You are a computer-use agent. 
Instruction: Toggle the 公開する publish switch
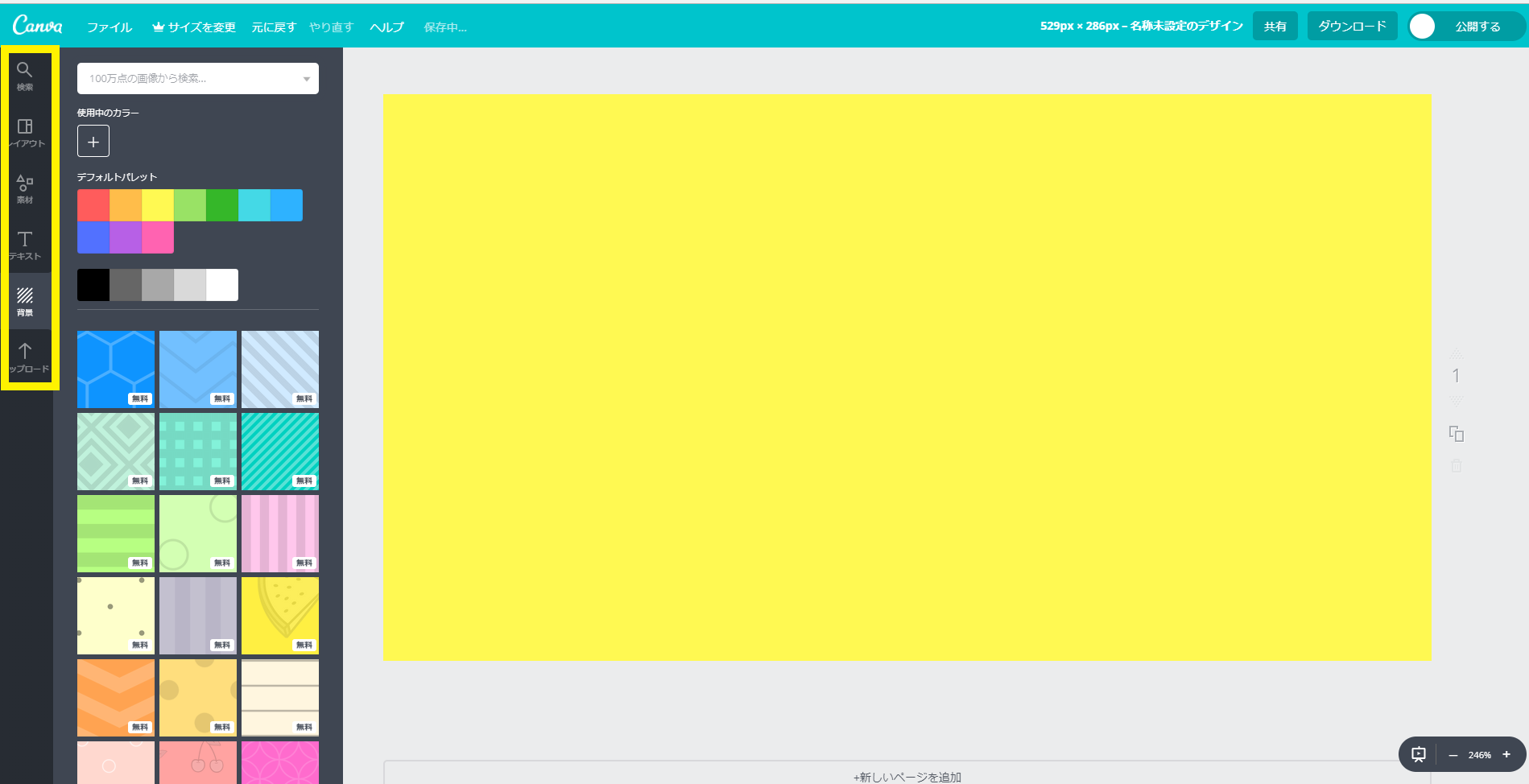tap(1423, 27)
